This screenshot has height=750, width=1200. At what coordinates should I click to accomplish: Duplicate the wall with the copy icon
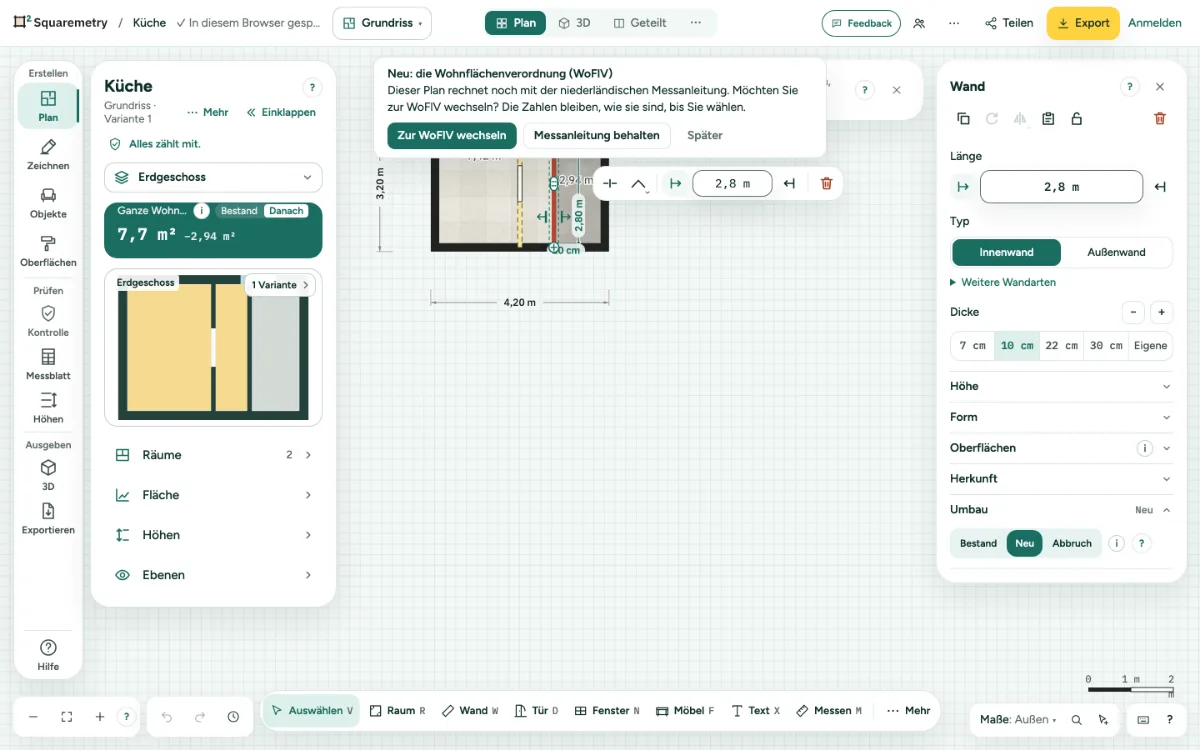point(963,118)
